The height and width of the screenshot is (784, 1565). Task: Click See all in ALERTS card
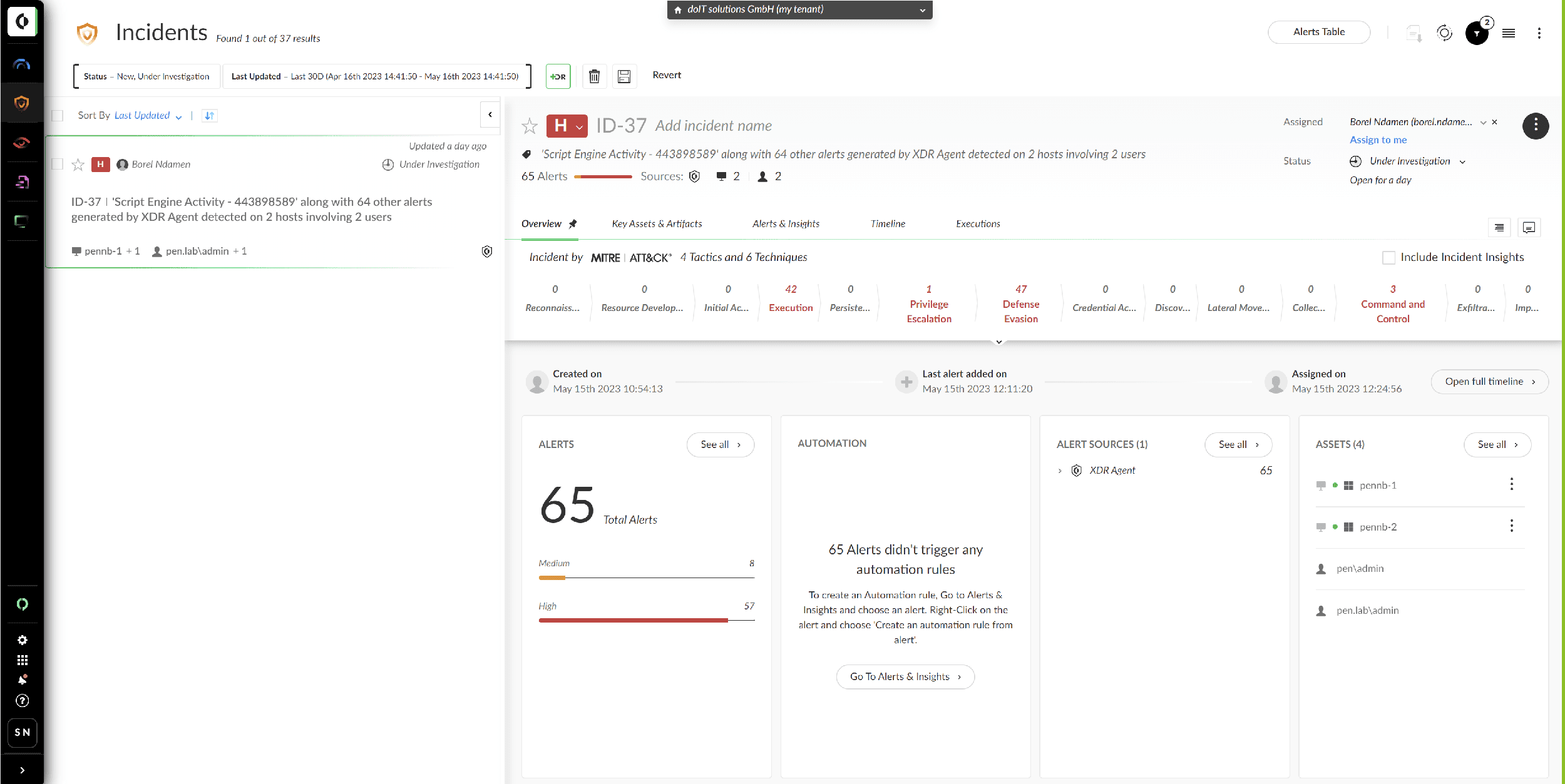[x=721, y=445]
